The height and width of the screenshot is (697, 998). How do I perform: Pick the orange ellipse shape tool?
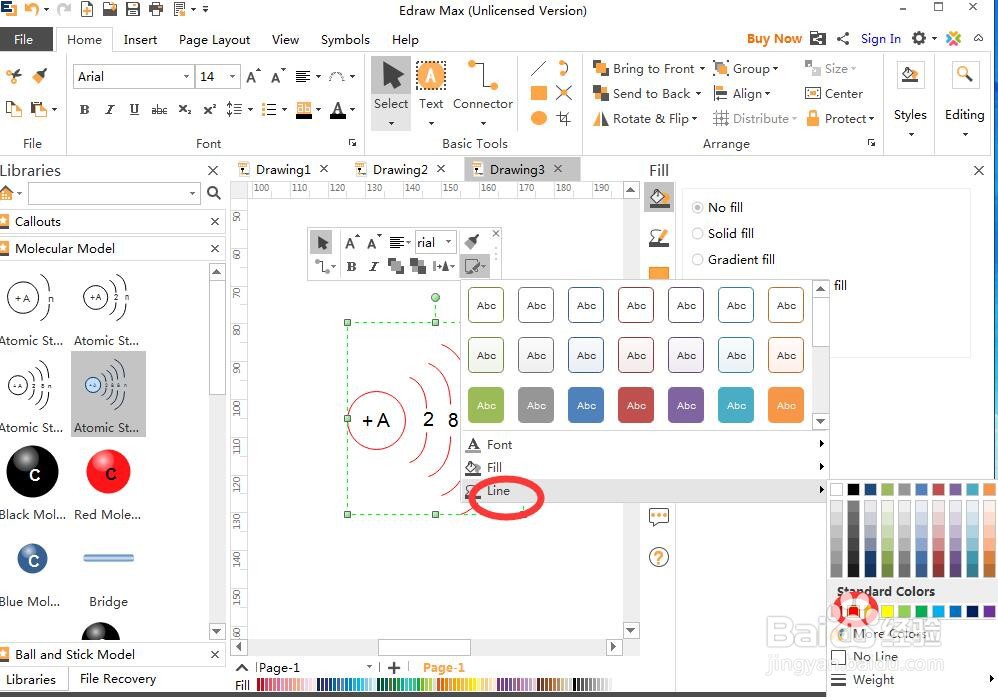point(538,118)
